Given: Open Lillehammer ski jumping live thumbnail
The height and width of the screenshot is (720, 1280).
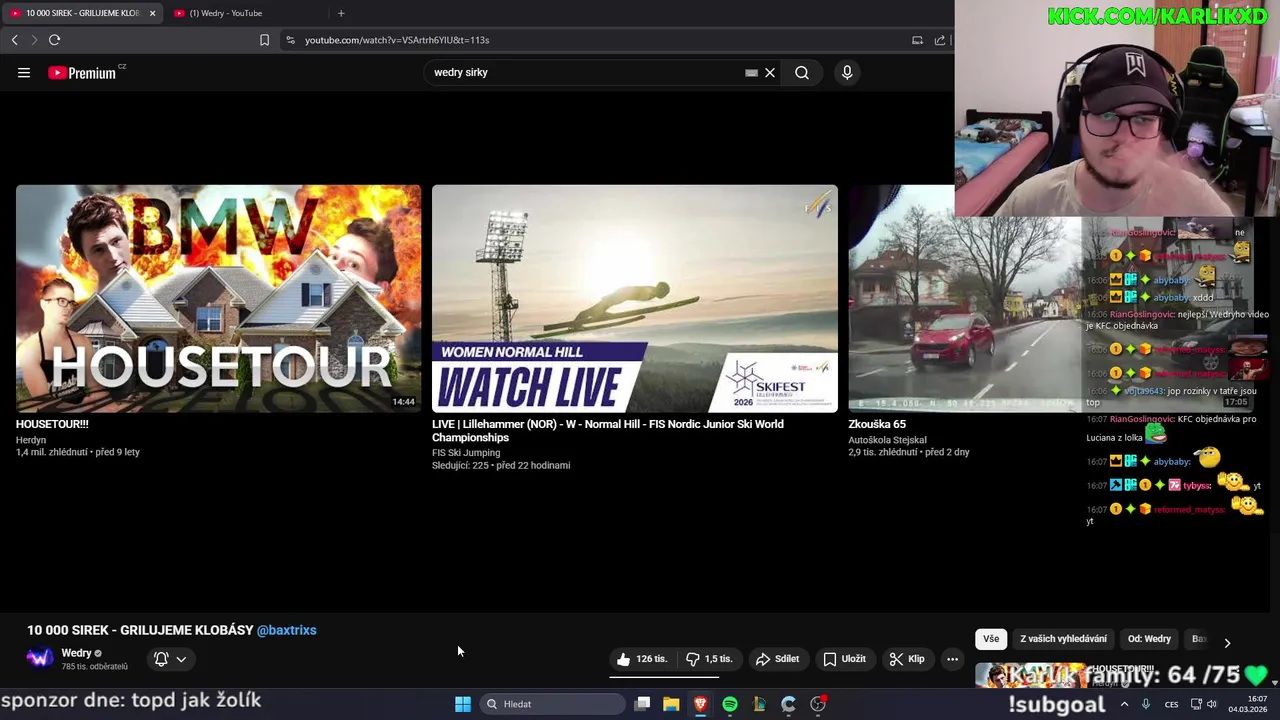Looking at the screenshot, I should coord(635,298).
